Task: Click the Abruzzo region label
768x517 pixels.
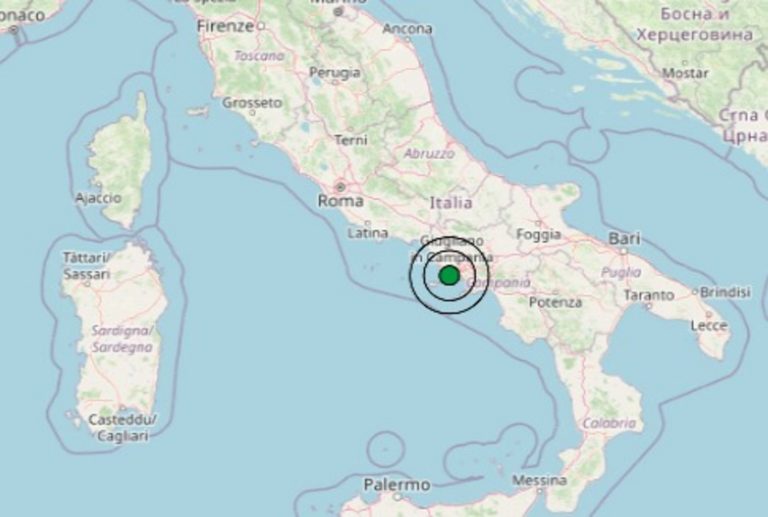Action: click(429, 154)
